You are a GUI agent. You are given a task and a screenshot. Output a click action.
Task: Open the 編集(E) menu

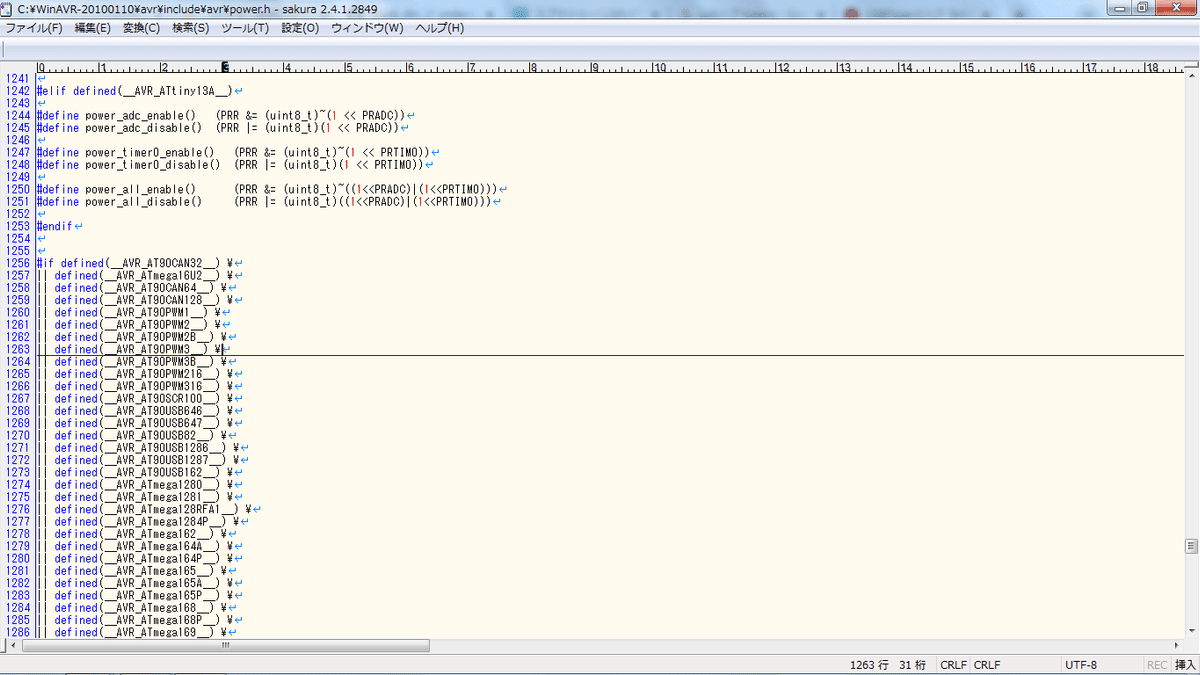click(93, 28)
